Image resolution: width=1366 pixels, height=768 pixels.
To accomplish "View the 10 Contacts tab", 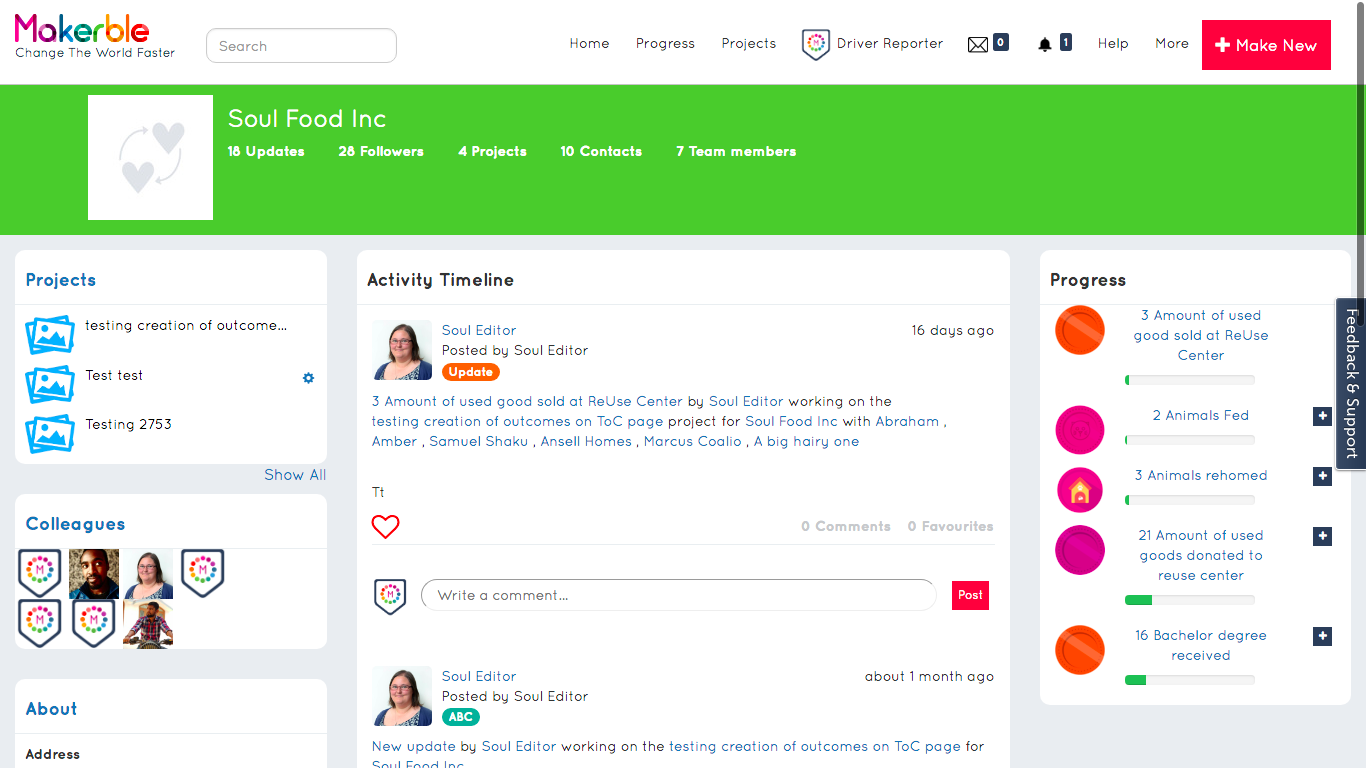I will point(601,152).
